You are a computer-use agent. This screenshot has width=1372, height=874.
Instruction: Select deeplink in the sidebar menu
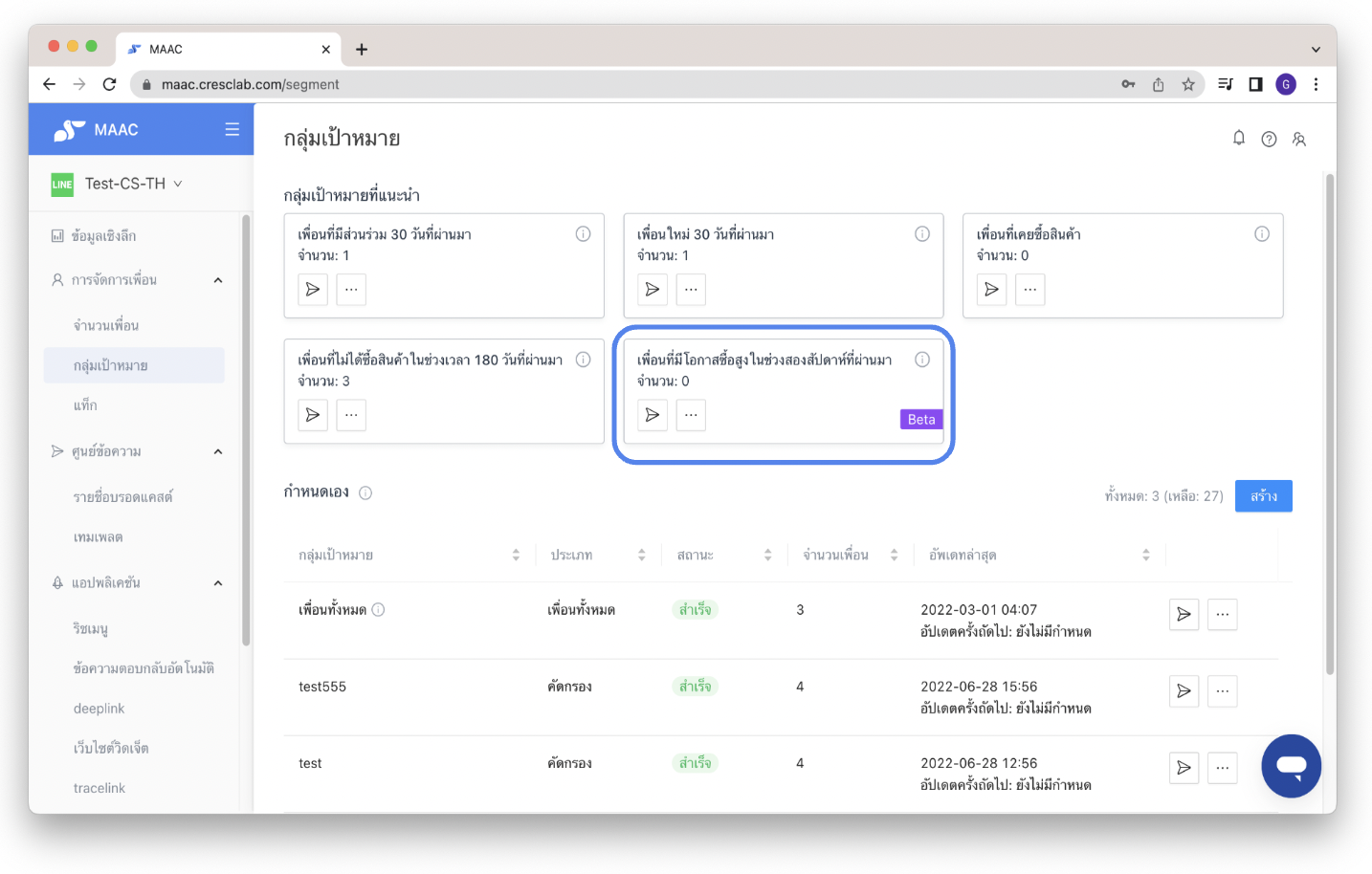point(100,709)
